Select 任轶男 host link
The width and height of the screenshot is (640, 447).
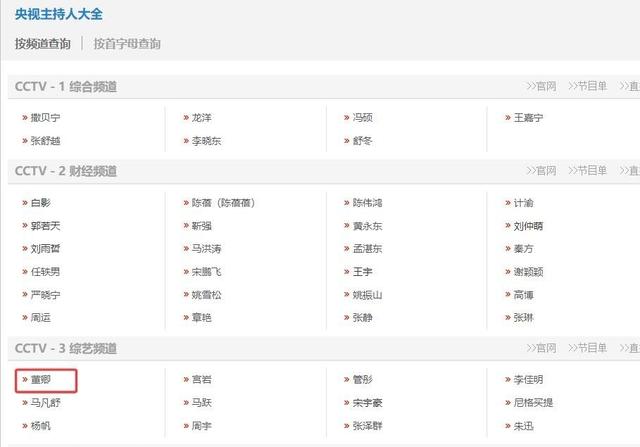[45, 271]
